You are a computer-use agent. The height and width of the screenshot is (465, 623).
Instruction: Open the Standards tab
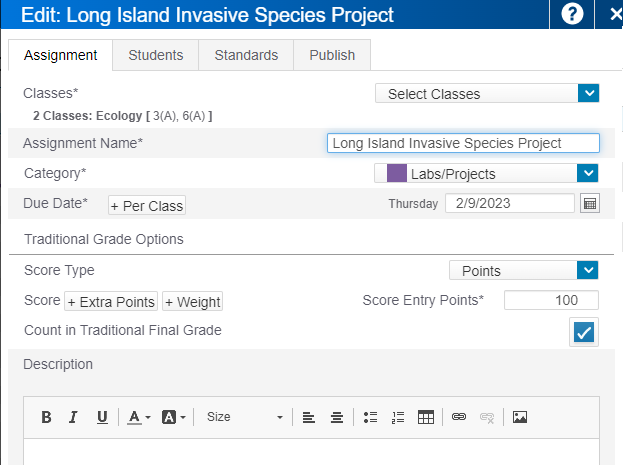(x=246, y=55)
